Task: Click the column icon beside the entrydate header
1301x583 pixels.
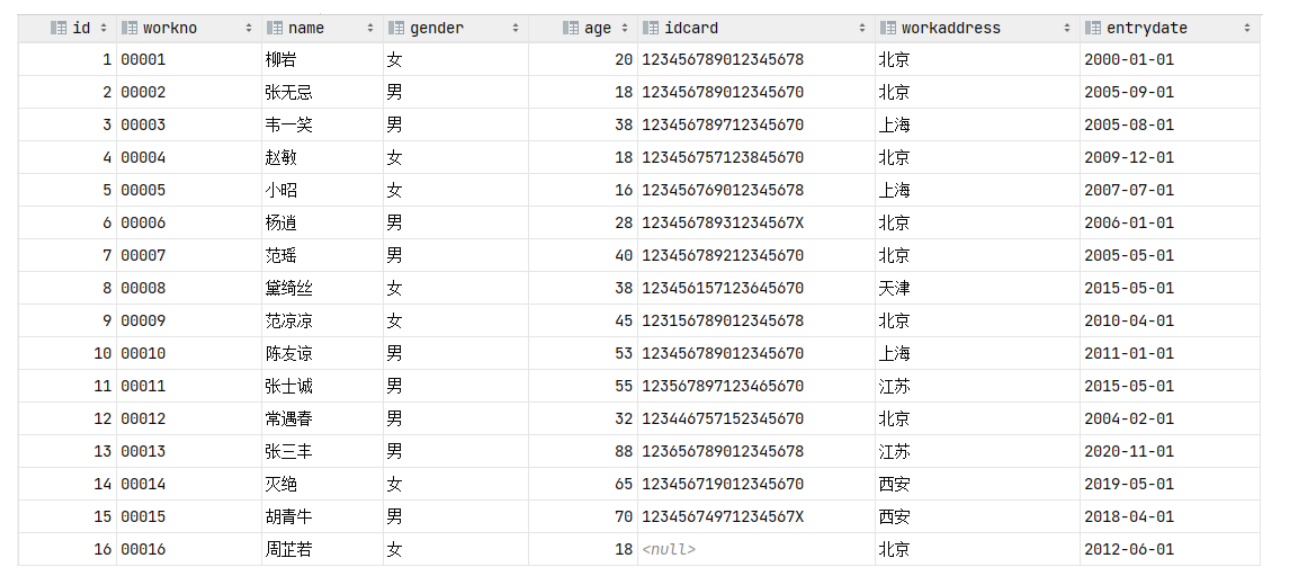Action: [1094, 28]
